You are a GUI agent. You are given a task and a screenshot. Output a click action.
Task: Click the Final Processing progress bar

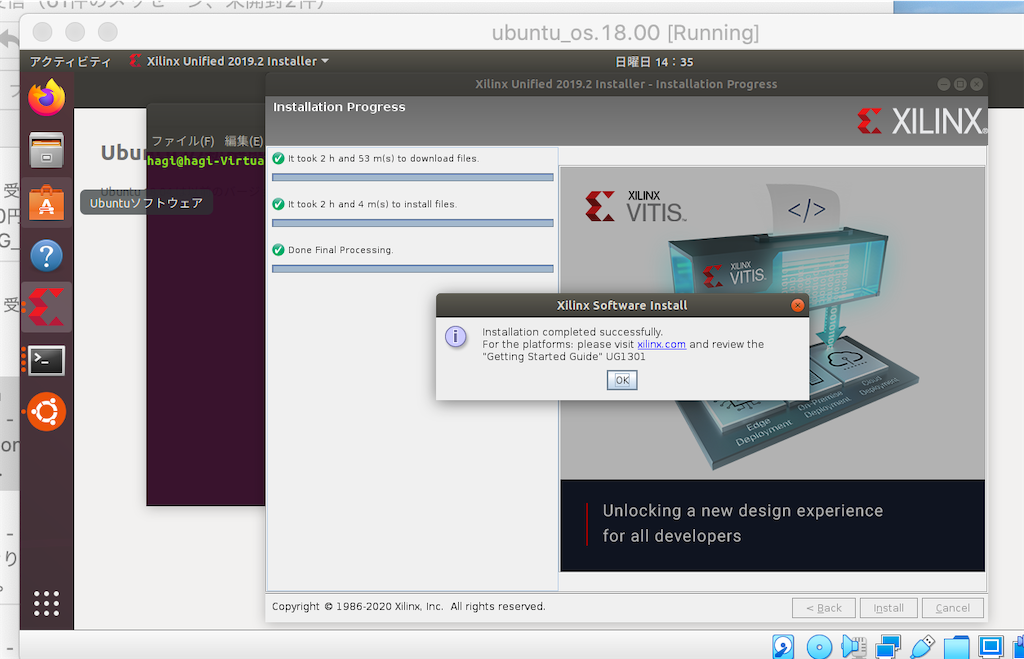[413, 268]
